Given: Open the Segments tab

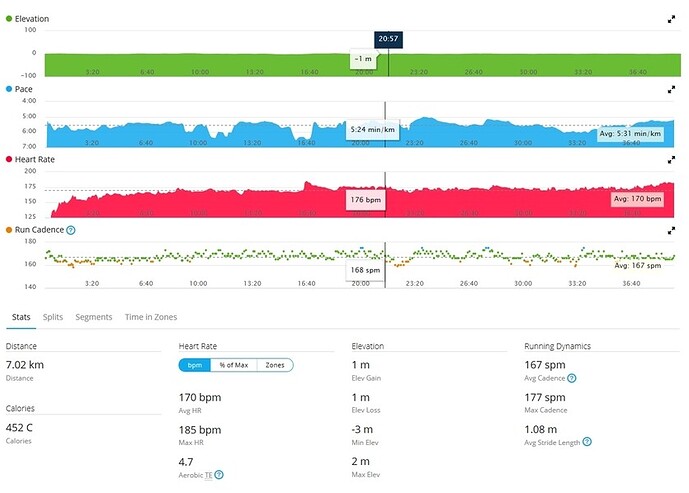Looking at the screenshot, I should click(94, 317).
